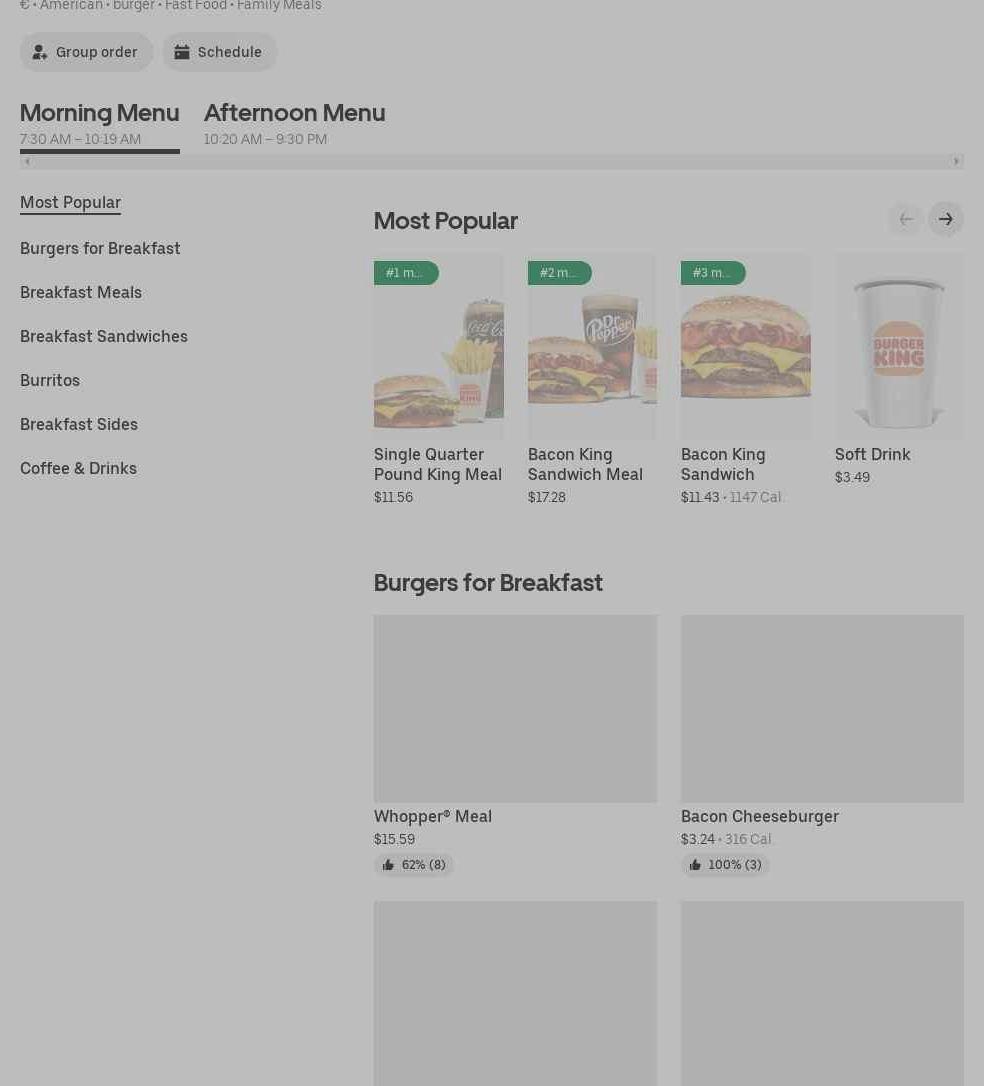Screen dimensions: 984x1086
Task: Click the Bacon Cheeseburger title
Action: click(760, 817)
